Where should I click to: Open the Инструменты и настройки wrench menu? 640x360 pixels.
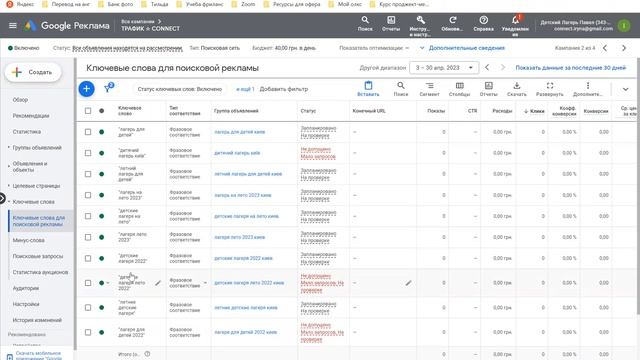click(420, 25)
